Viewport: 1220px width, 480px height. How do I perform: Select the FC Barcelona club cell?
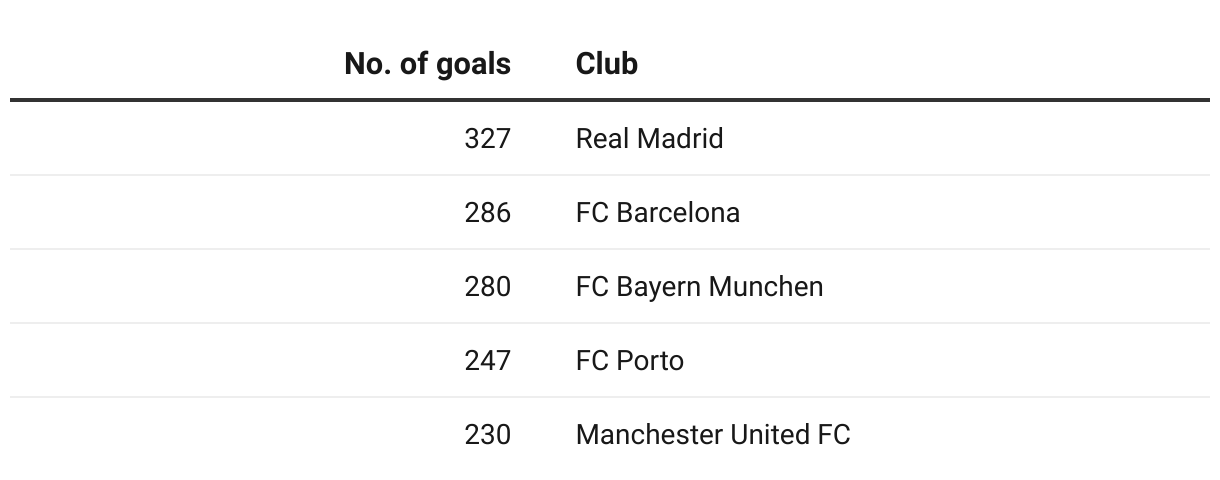click(x=658, y=212)
